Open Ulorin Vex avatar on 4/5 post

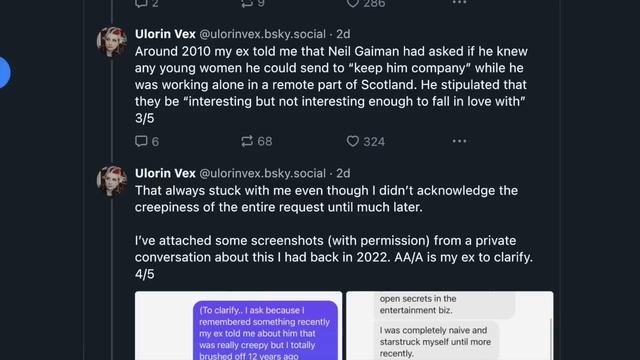click(112, 181)
